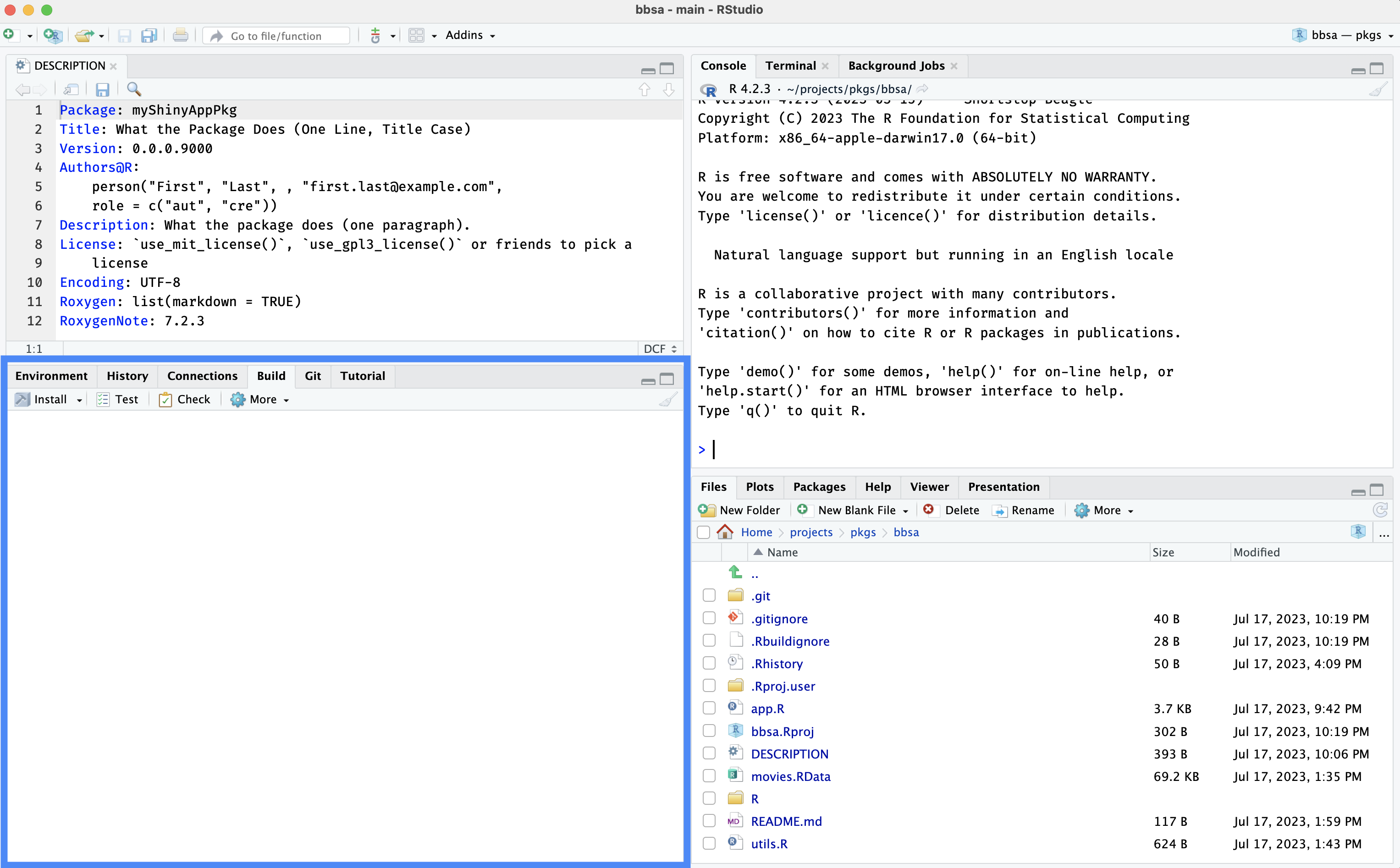Switch to the Terminal tab
The image size is (1400, 868).
(x=790, y=66)
